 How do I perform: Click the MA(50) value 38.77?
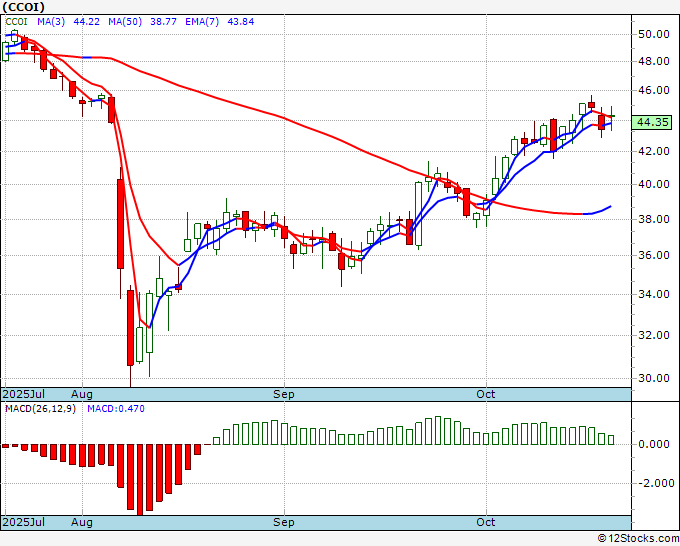163,22
